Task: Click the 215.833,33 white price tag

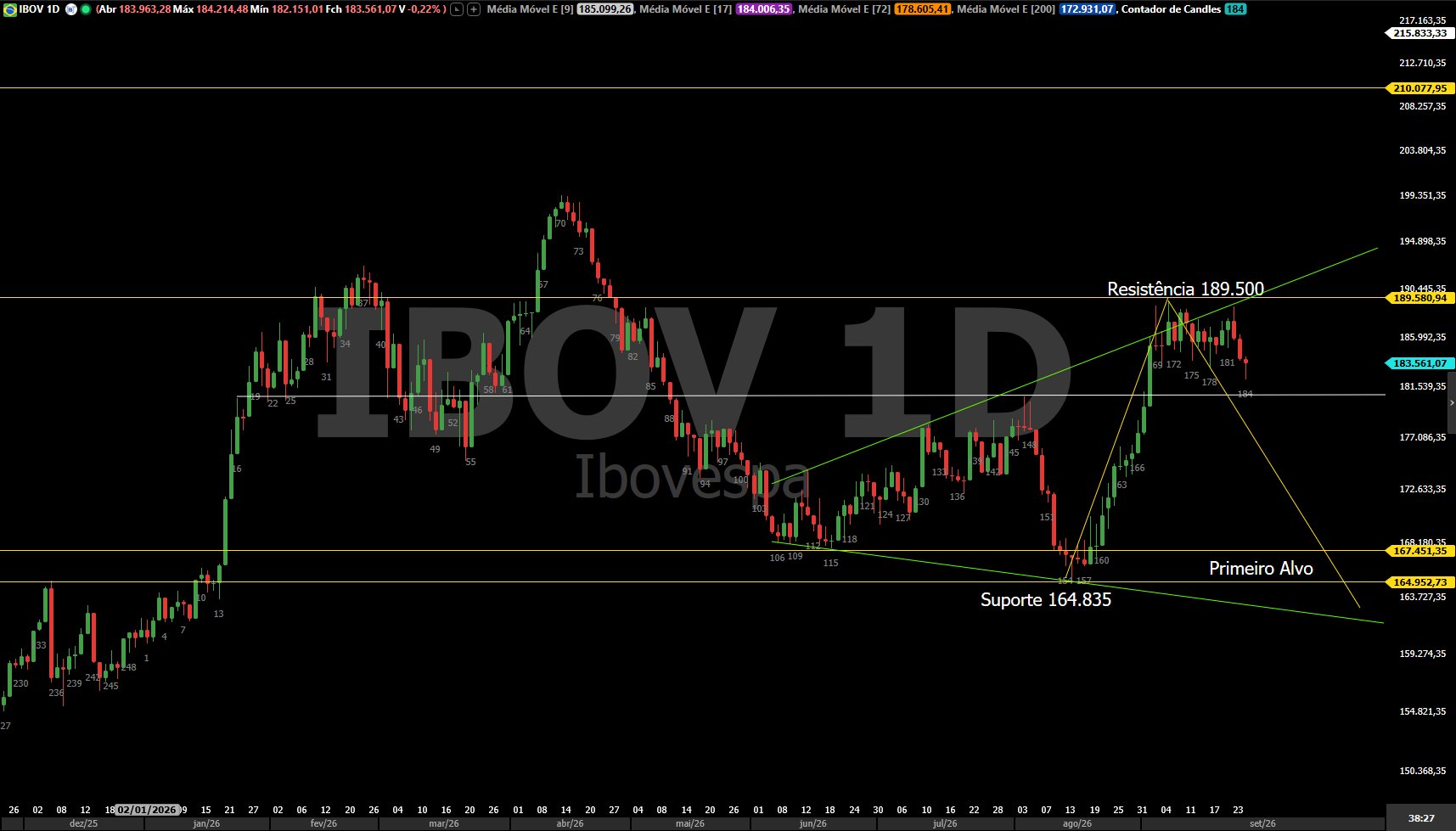Action: 1419,33
